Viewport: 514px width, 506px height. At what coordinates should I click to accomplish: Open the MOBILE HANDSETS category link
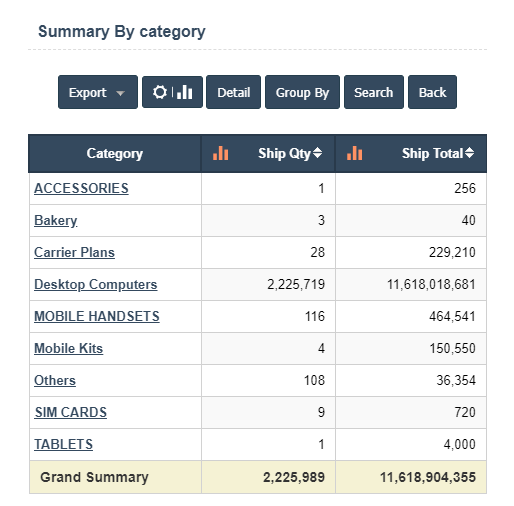click(97, 316)
